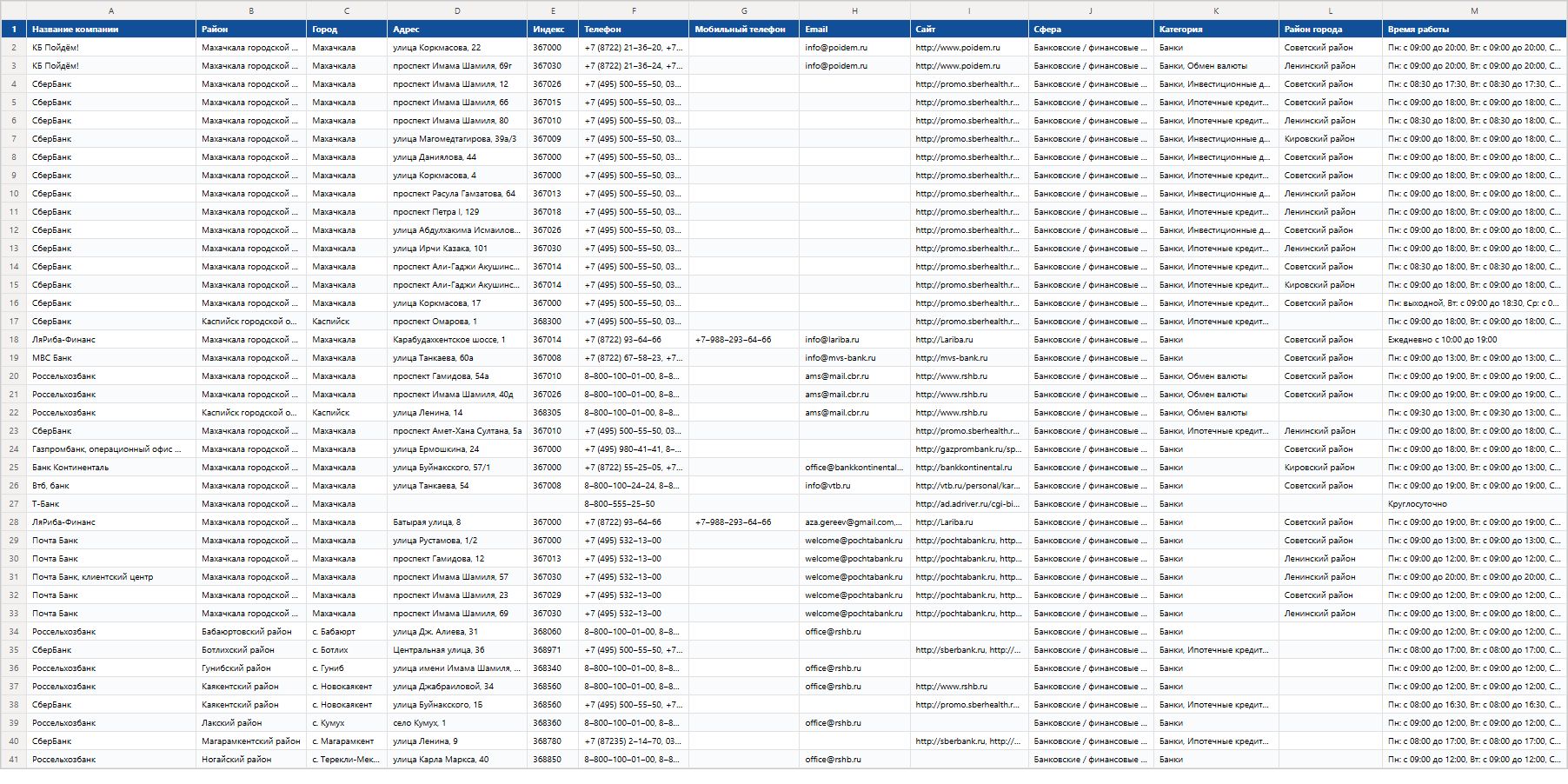Select cell 'улица Танкаева, 60а'
Image resolution: width=1568 pixels, height=784 pixels.
tap(457, 358)
